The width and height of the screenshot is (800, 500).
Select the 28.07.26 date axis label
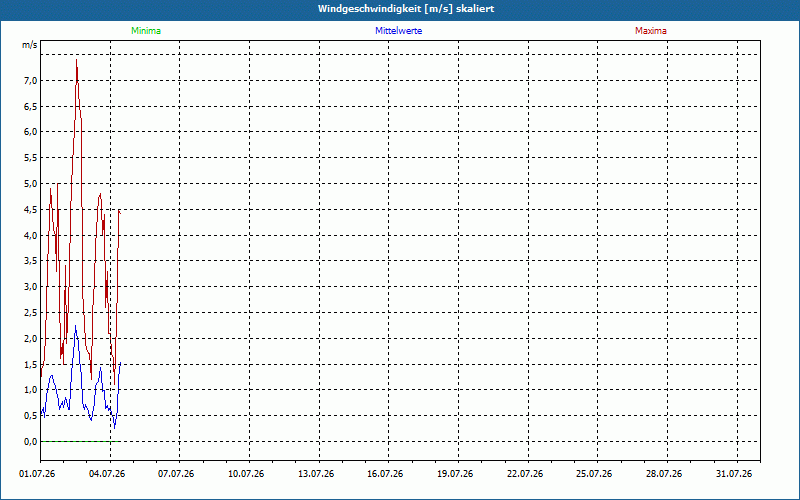pos(664,474)
